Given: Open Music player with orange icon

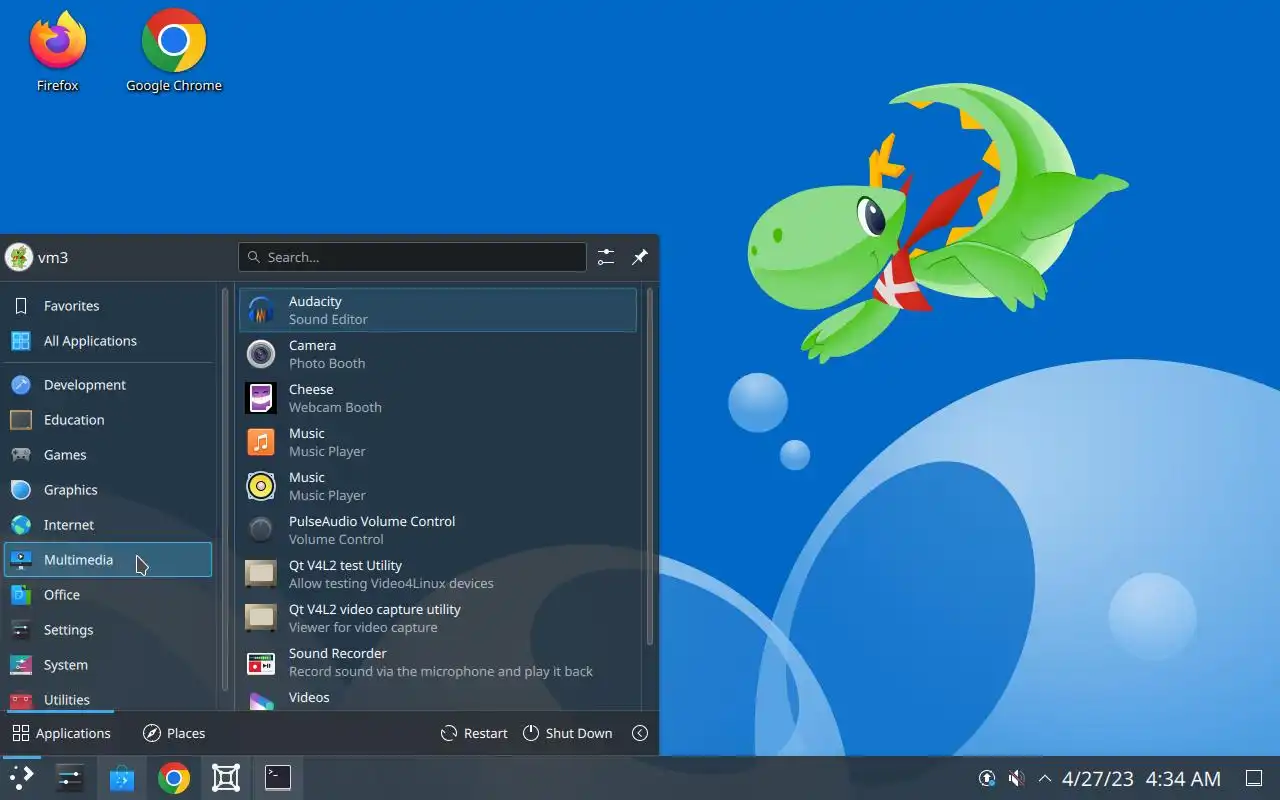Looking at the screenshot, I should pos(438,442).
